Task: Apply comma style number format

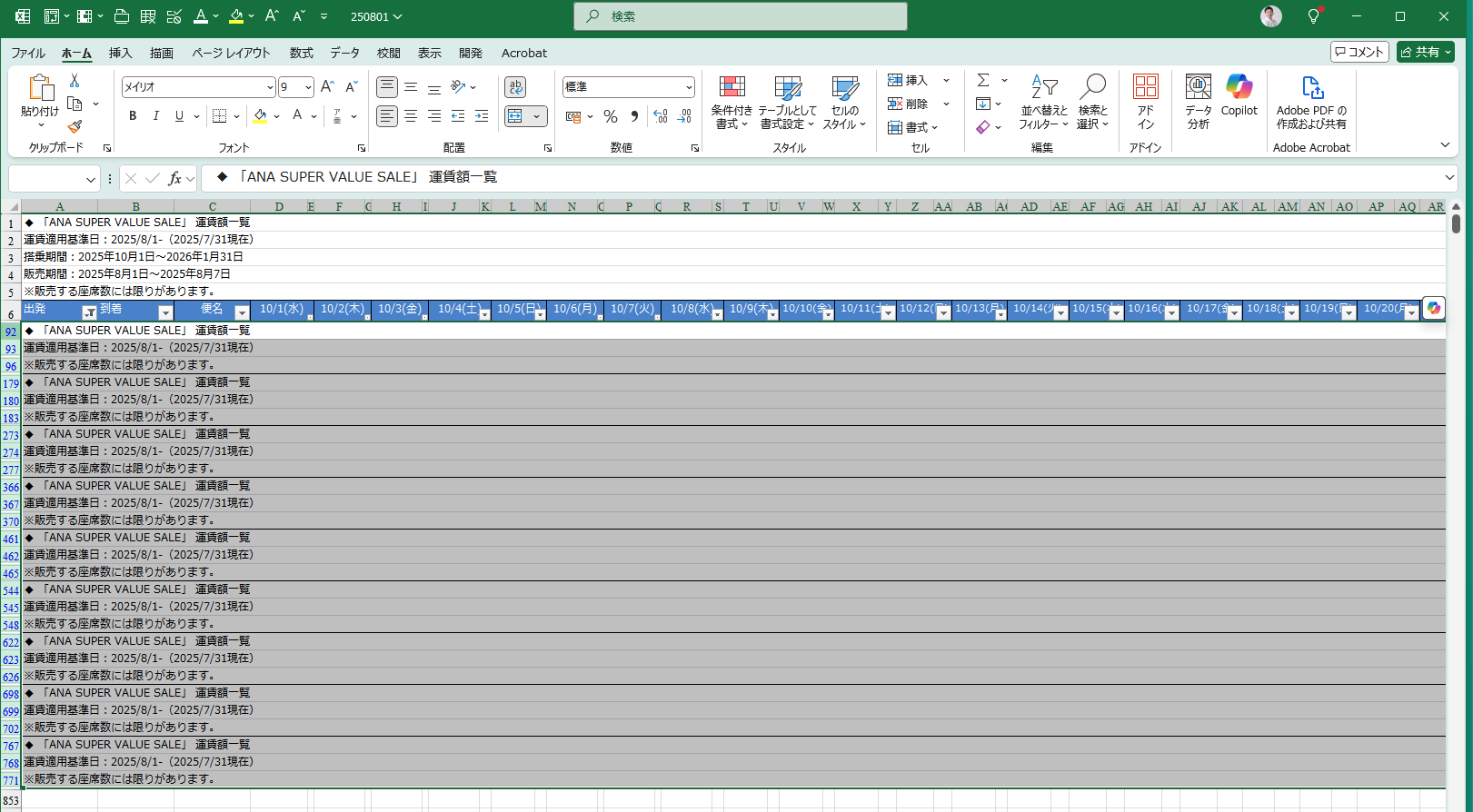Action: 634,116
